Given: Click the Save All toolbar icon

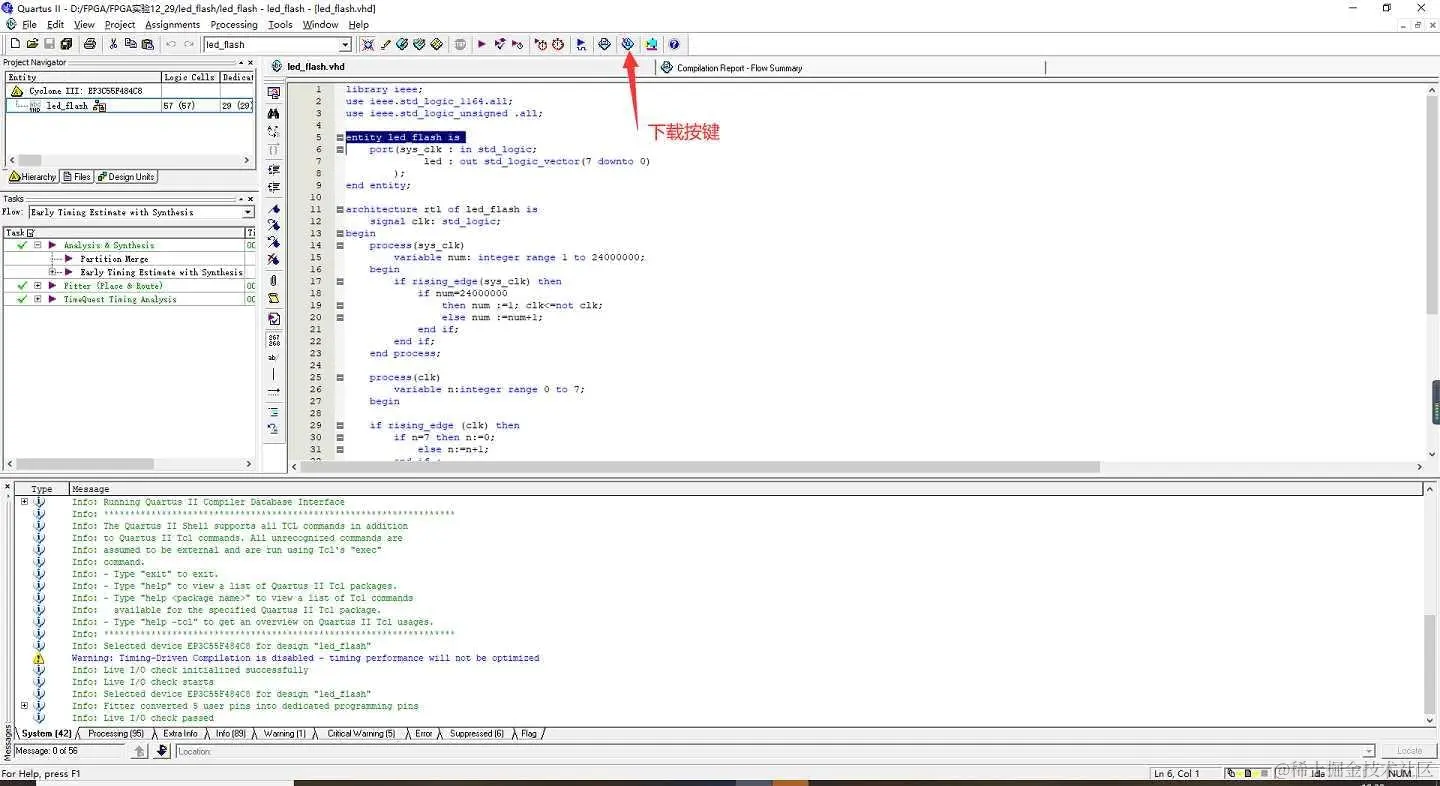Looking at the screenshot, I should [x=66, y=44].
